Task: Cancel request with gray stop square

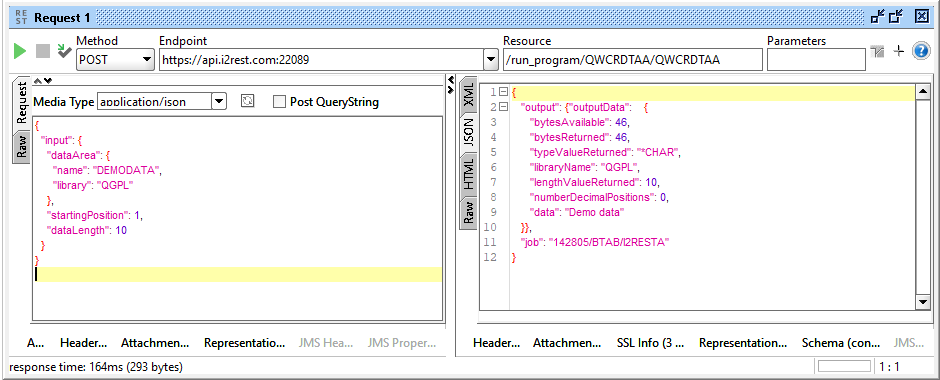Action: click(43, 52)
